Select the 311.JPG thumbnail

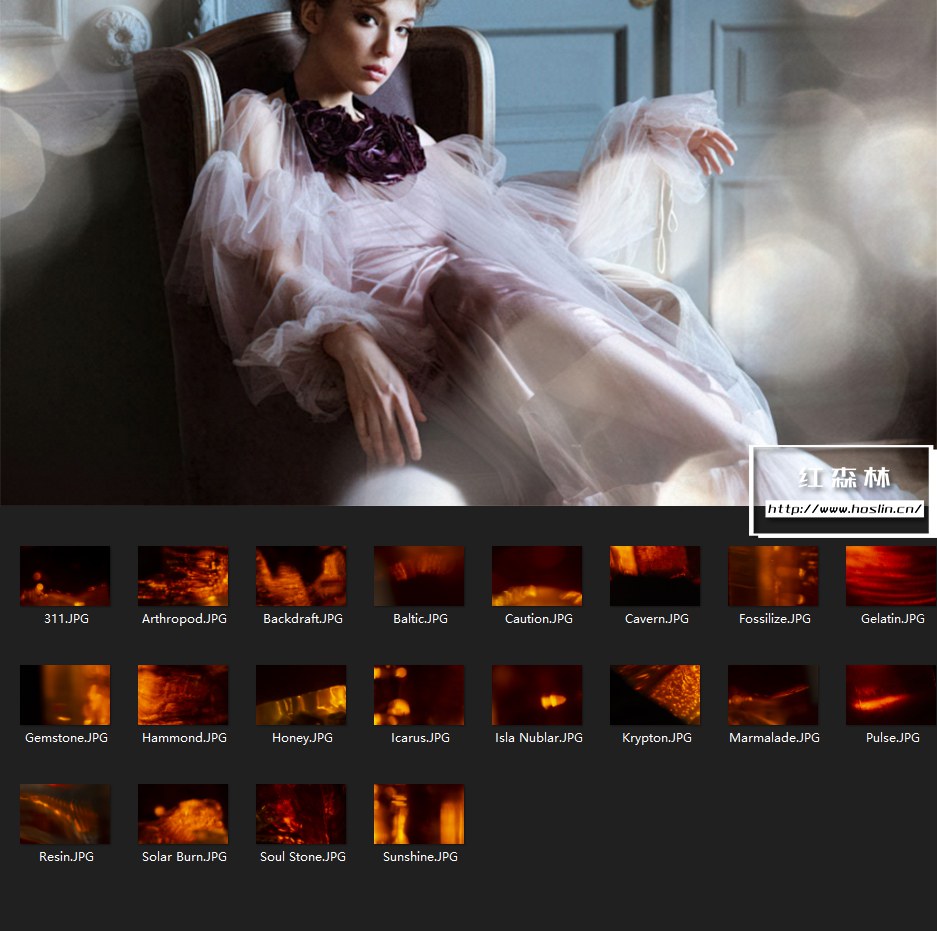(x=65, y=575)
